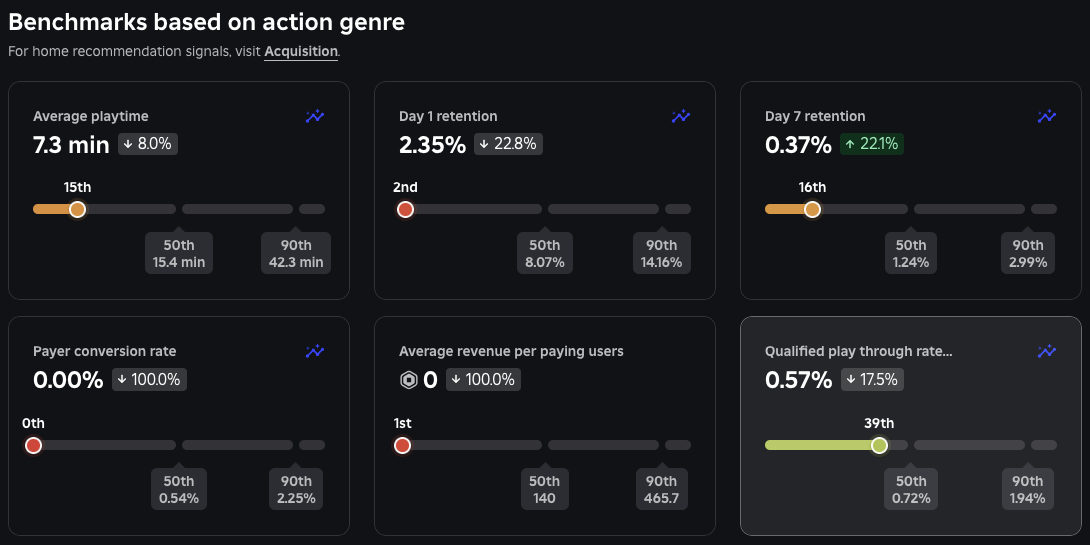The image size is (1090, 545).
Task: Open trend chart icon for Payer conversion rate
Action: click(315, 352)
